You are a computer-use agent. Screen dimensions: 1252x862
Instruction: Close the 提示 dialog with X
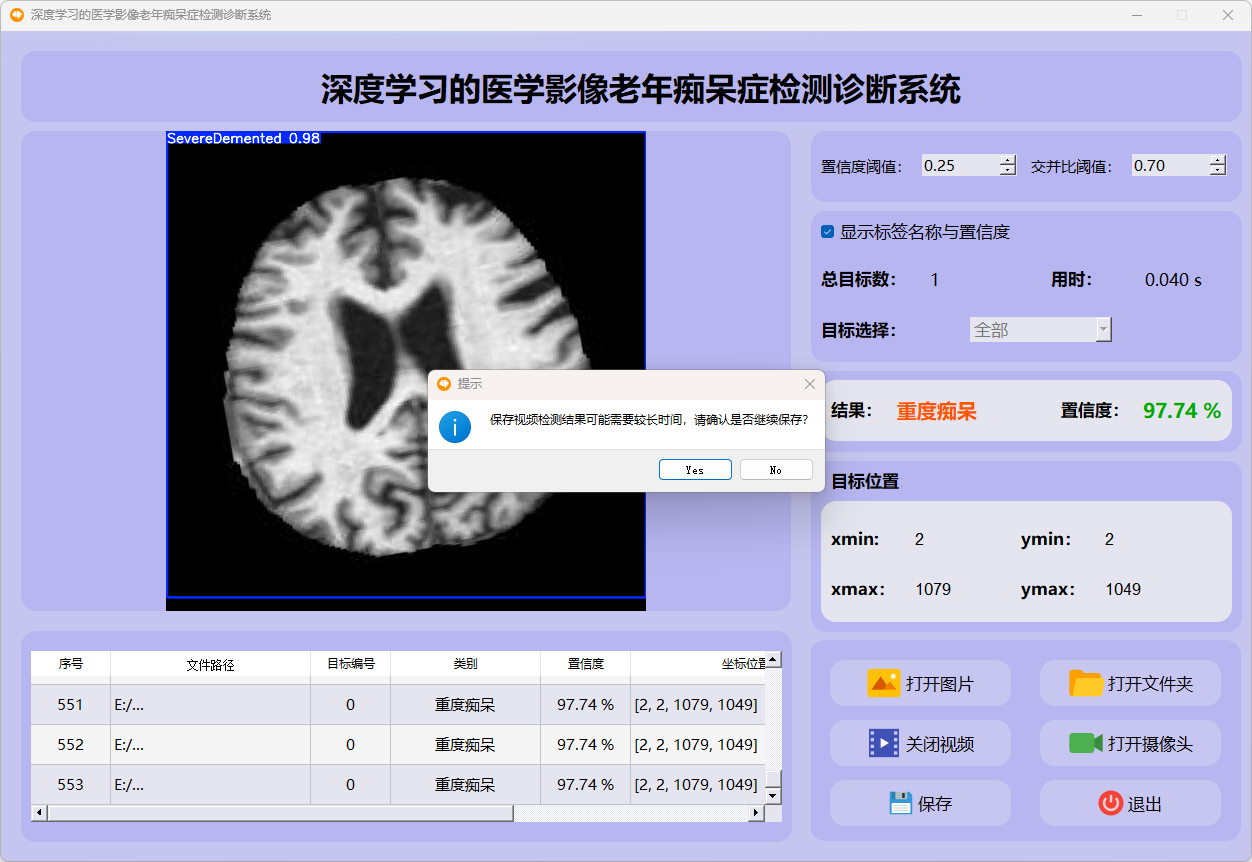[x=809, y=384]
